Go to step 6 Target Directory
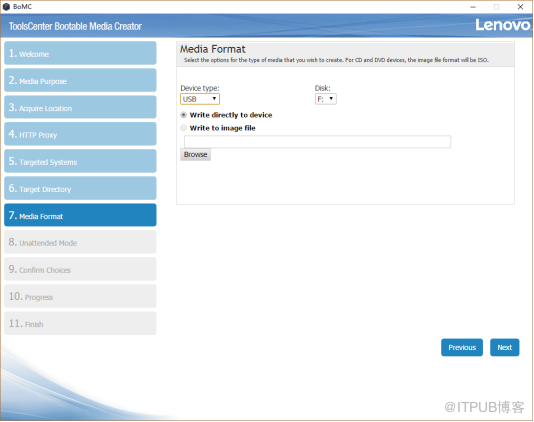This screenshot has height=422, width=534. coord(80,188)
